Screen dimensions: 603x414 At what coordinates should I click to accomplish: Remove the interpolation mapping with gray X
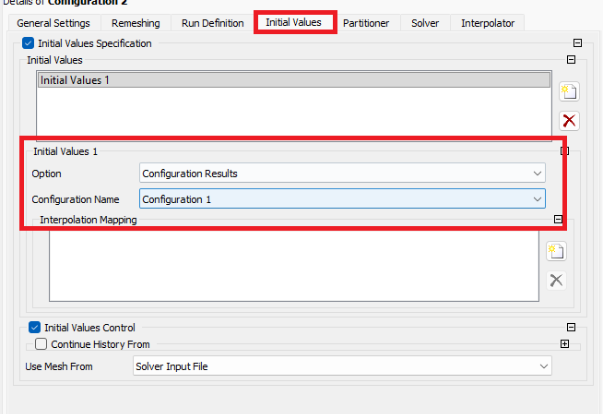[556, 280]
